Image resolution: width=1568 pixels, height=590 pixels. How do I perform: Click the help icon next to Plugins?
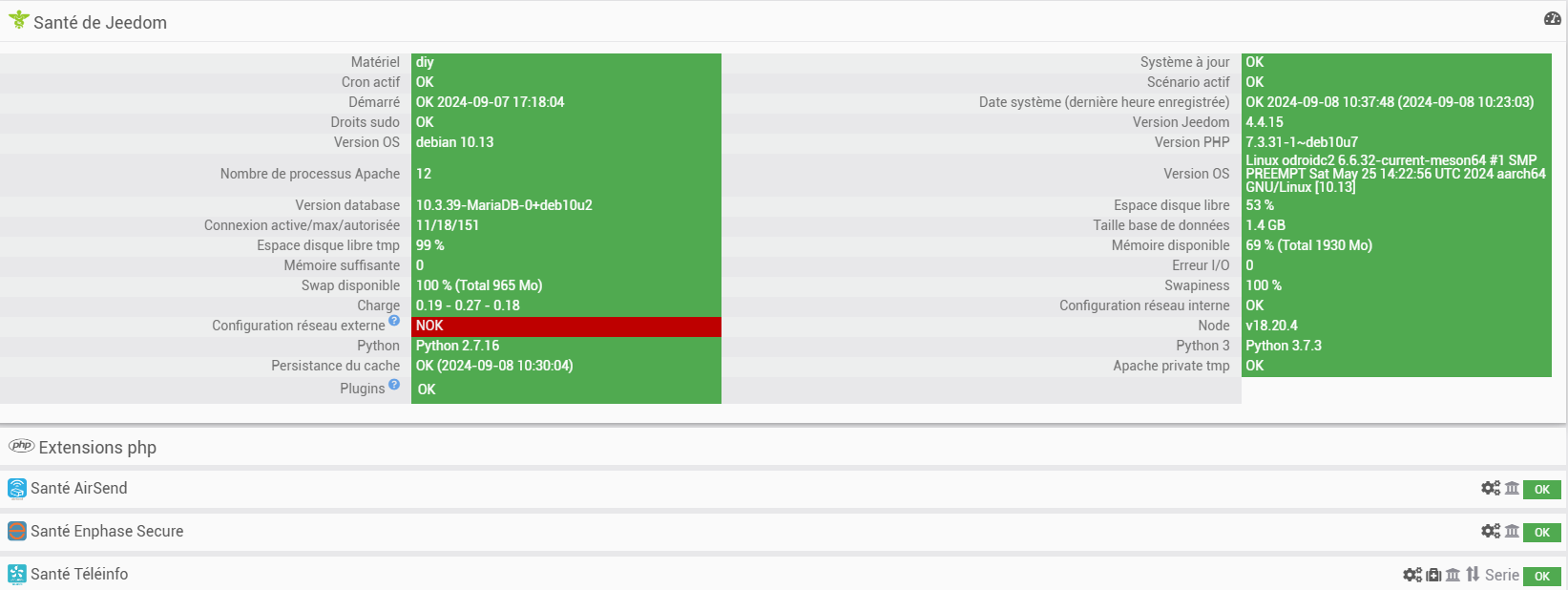click(394, 384)
